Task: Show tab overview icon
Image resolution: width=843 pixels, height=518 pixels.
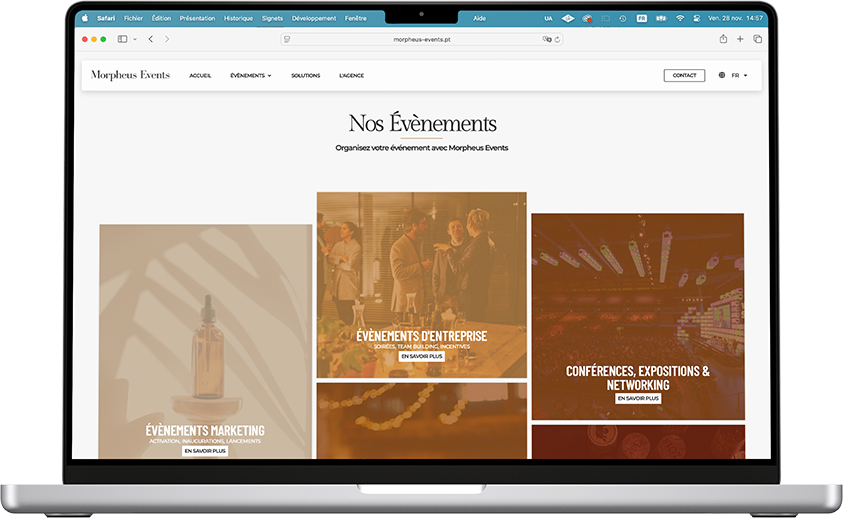Action: coord(757,39)
